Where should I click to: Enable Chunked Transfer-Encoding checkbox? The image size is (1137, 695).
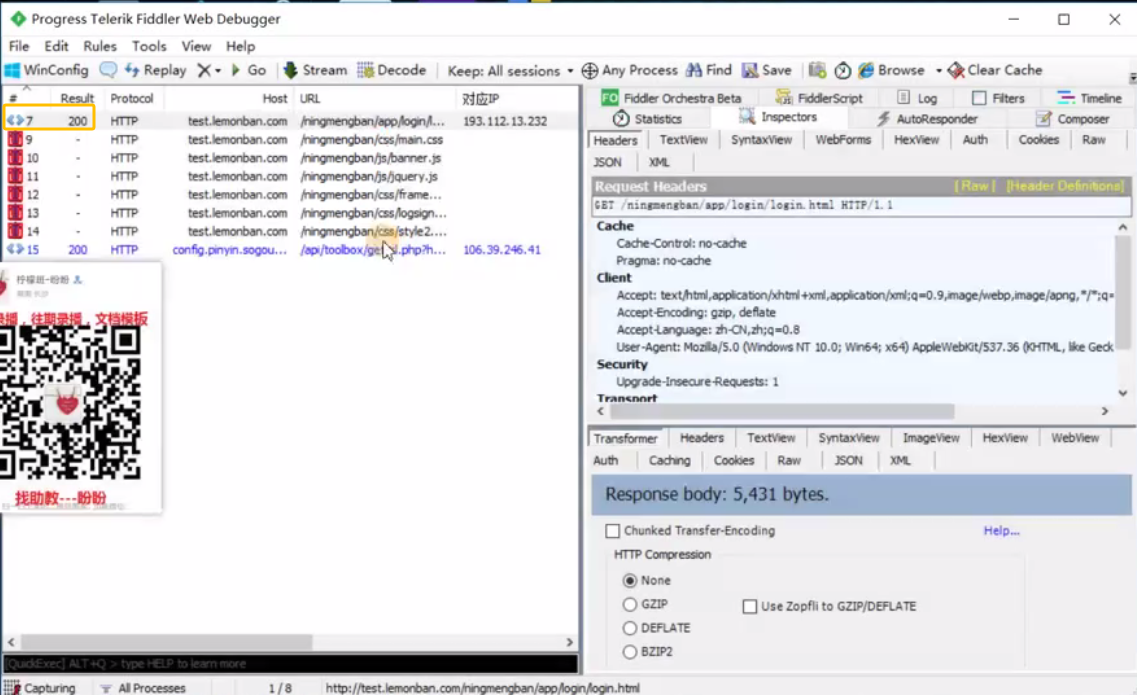(x=613, y=531)
